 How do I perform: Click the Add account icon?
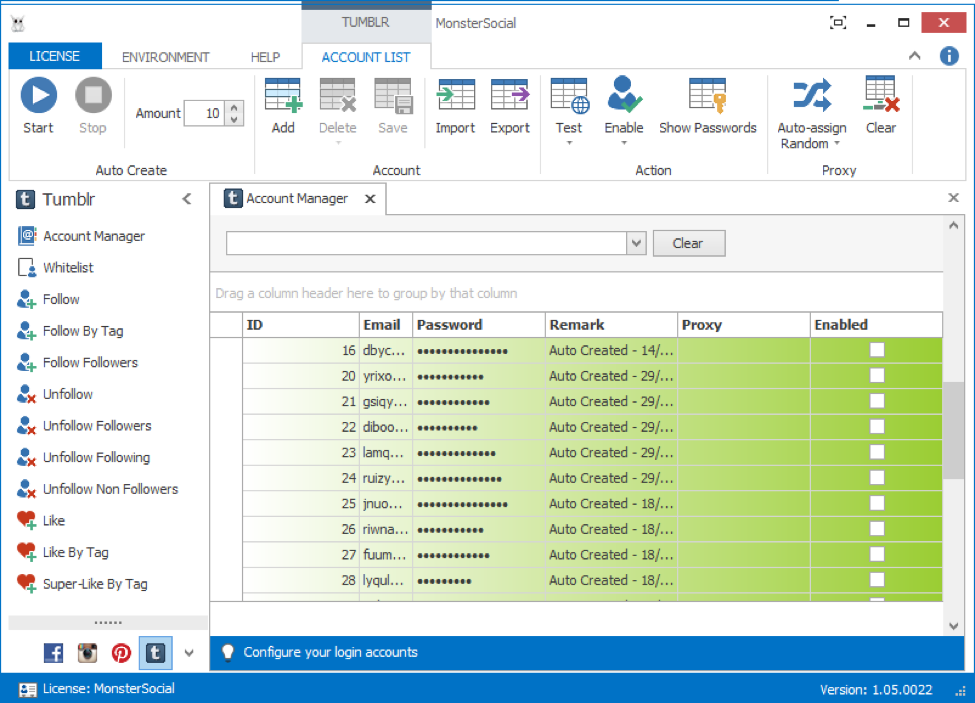(283, 96)
